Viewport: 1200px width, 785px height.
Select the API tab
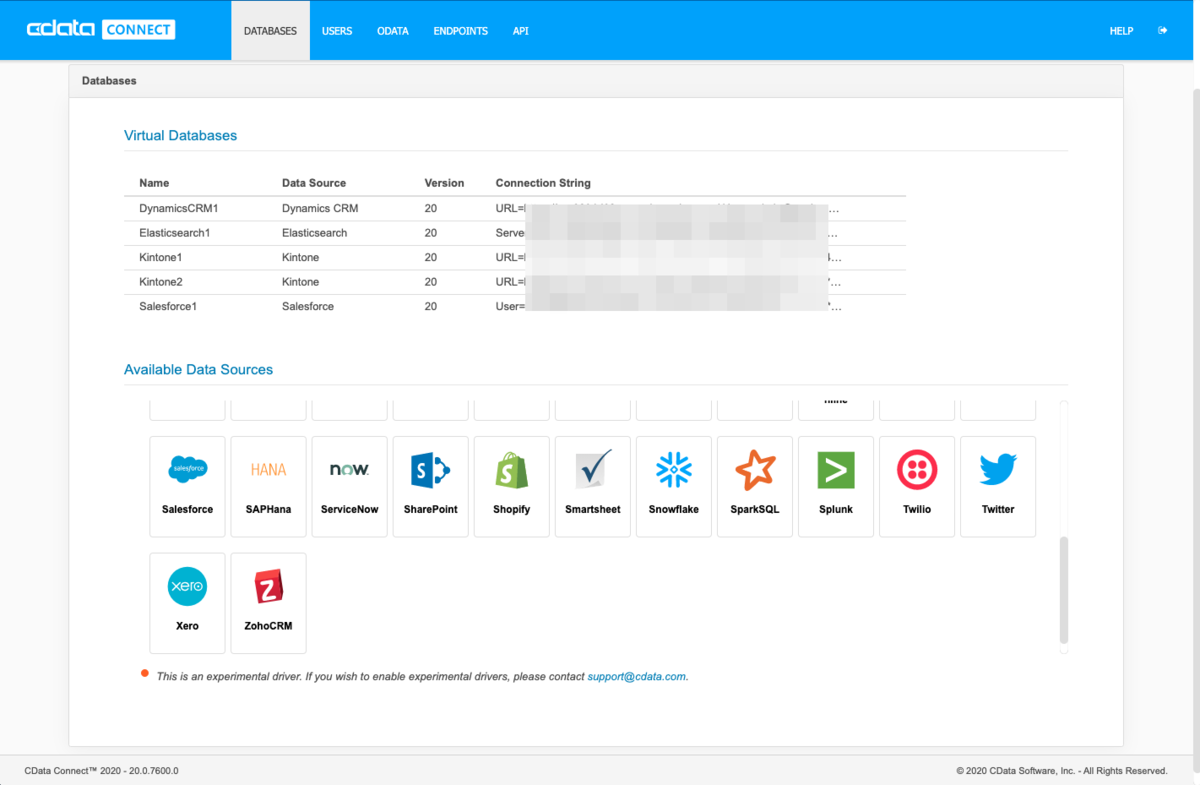(x=521, y=31)
